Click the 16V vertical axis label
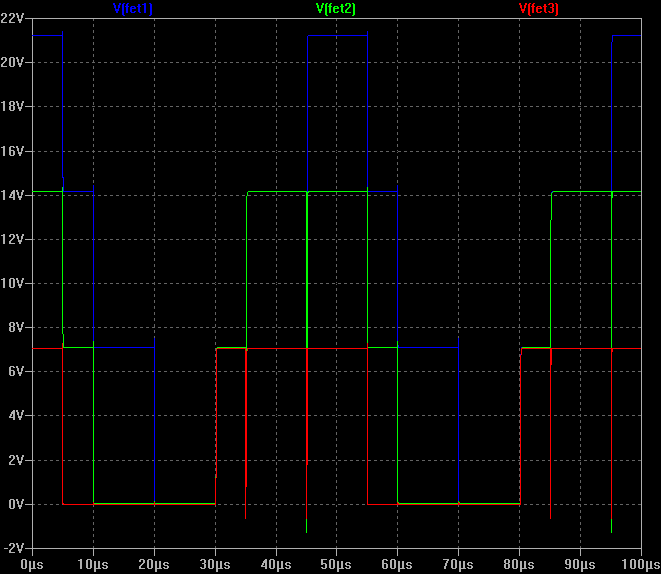This screenshot has height=574, width=661. coord(12,151)
